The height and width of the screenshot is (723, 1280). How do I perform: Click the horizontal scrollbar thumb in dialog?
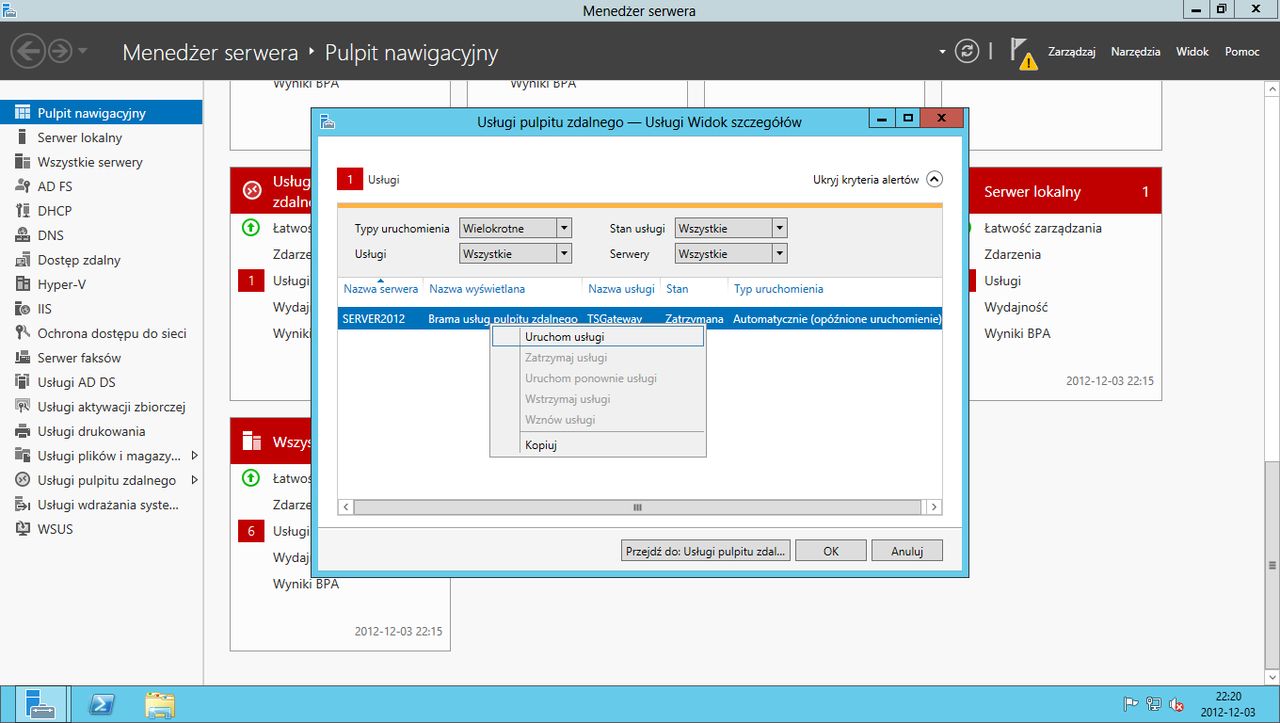[x=637, y=508]
